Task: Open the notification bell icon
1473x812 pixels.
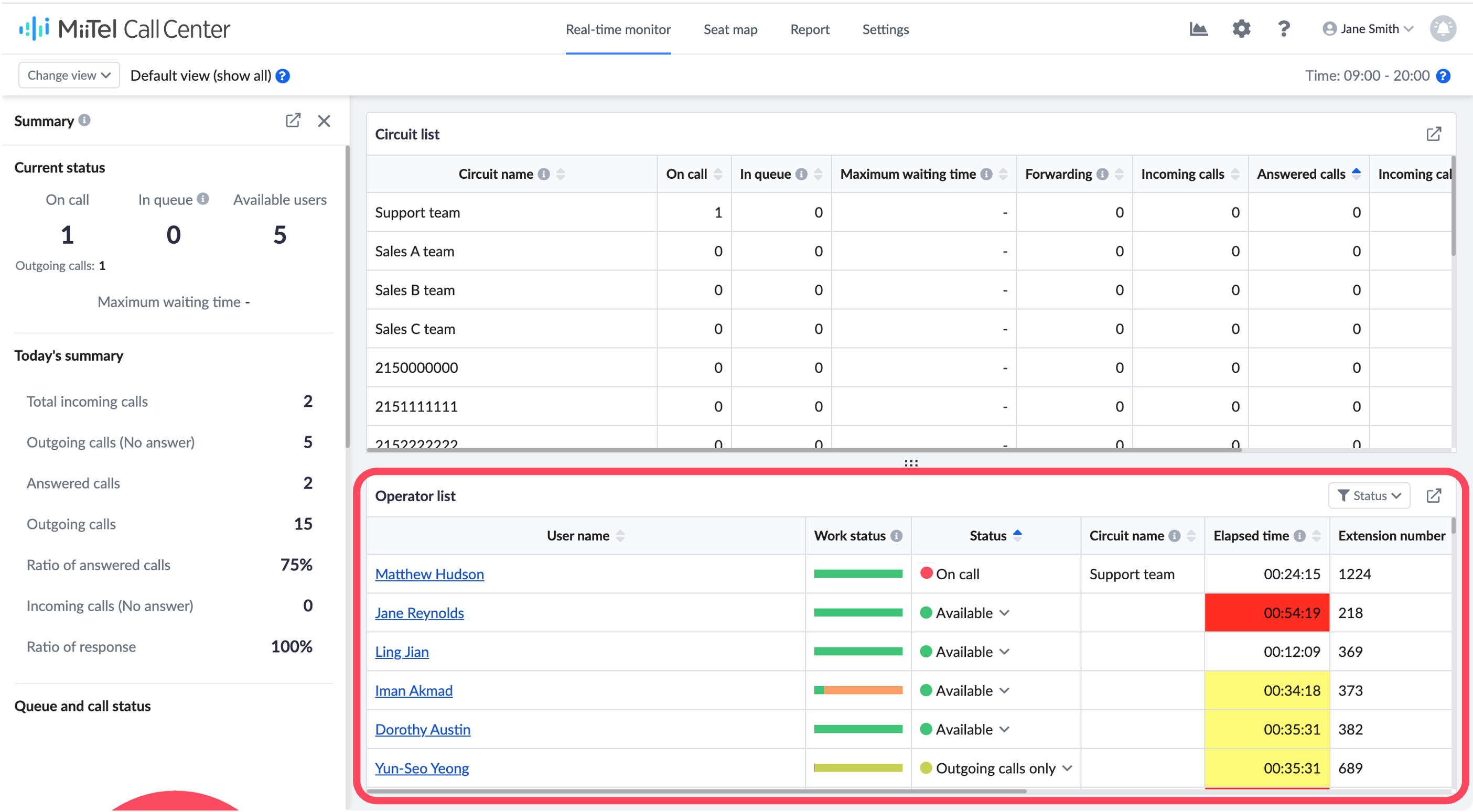Action: point(1443,29)
